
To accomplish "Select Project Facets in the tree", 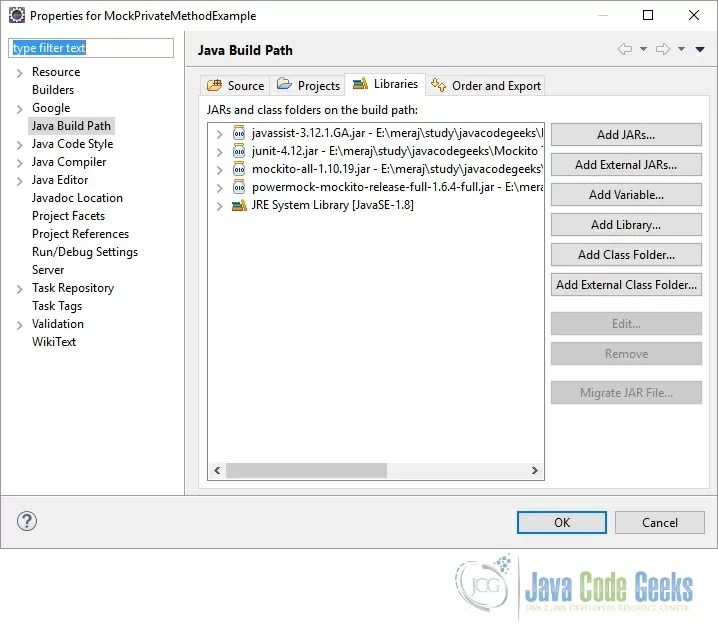I will click(x=68, y=216).
